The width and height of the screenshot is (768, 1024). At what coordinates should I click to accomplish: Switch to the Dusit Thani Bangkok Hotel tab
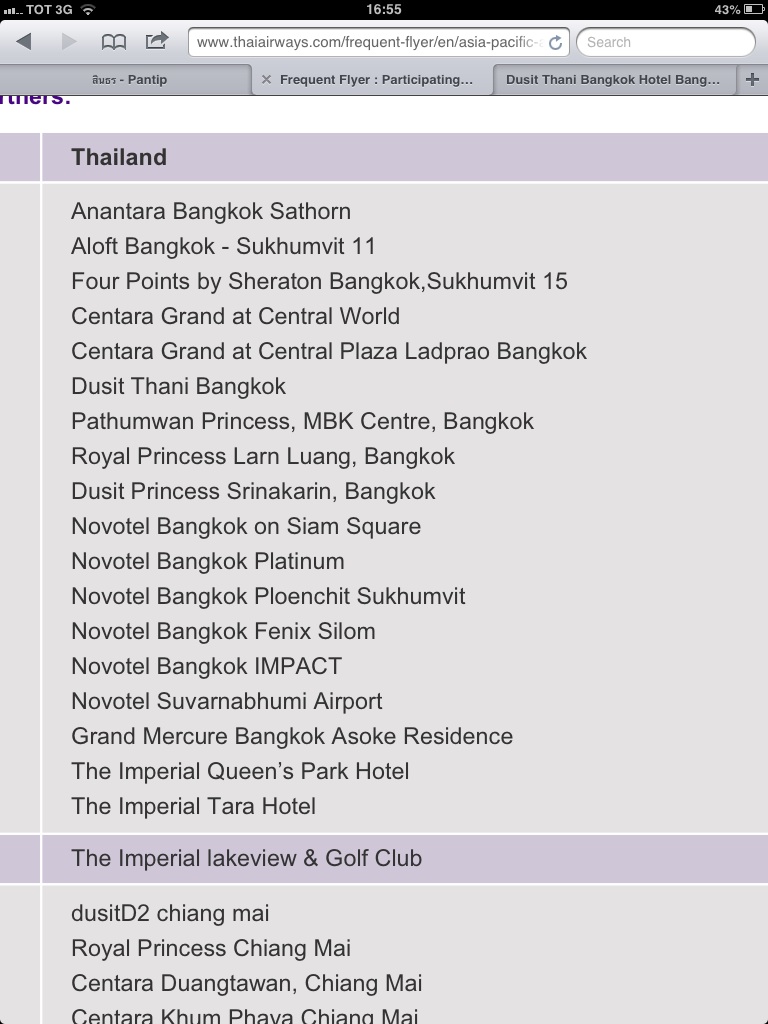pyautogui.click(x=613, y=80)
